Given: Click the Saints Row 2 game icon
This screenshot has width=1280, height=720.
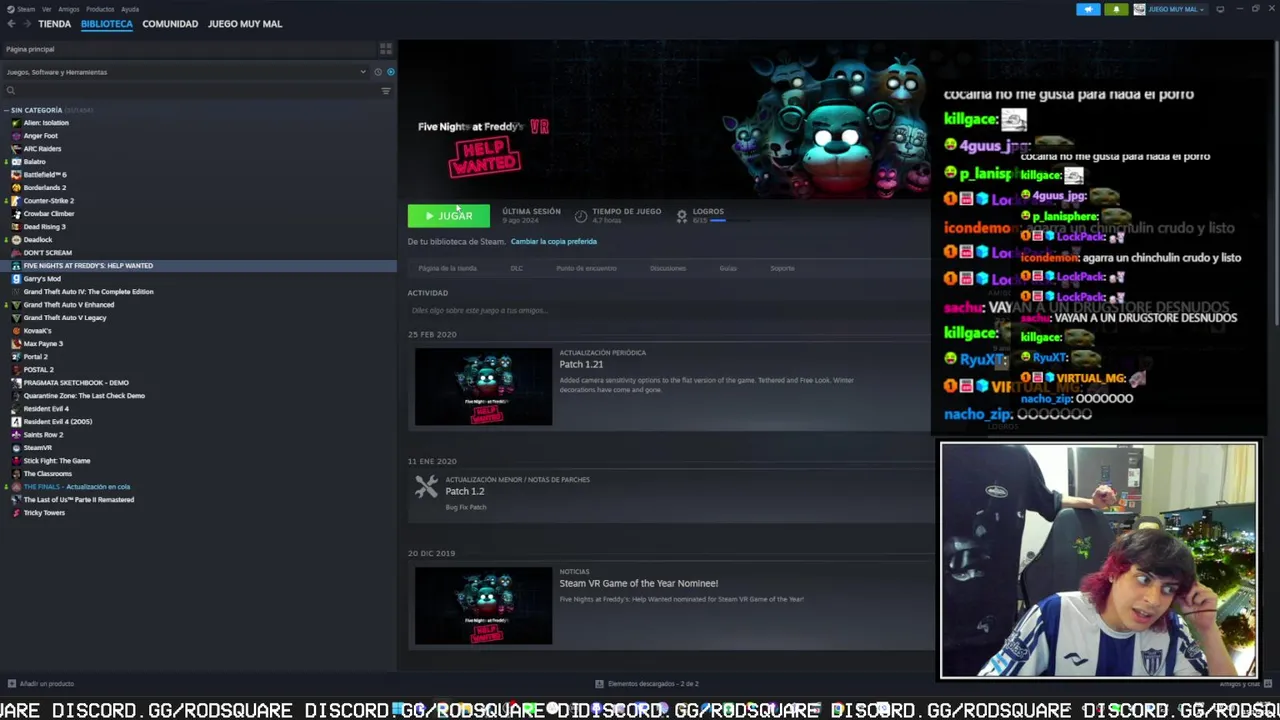Looking at the screenshot, I should click(x=16, y=435).
